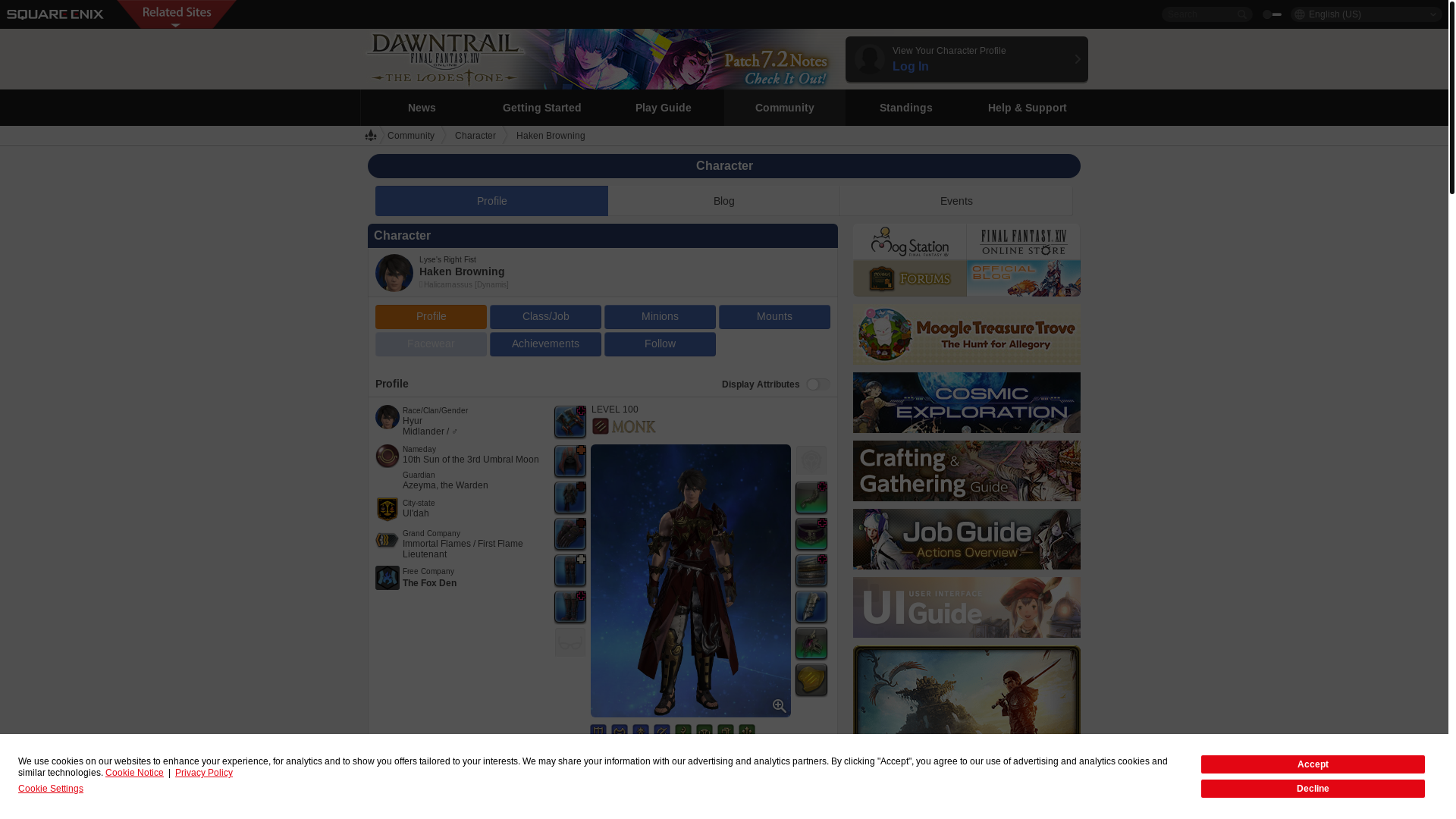Decline cookies in the banner
Image resolution: width=1456 pixels, height=819 pixels.
pyautogui.click(x=1313, y=789)
